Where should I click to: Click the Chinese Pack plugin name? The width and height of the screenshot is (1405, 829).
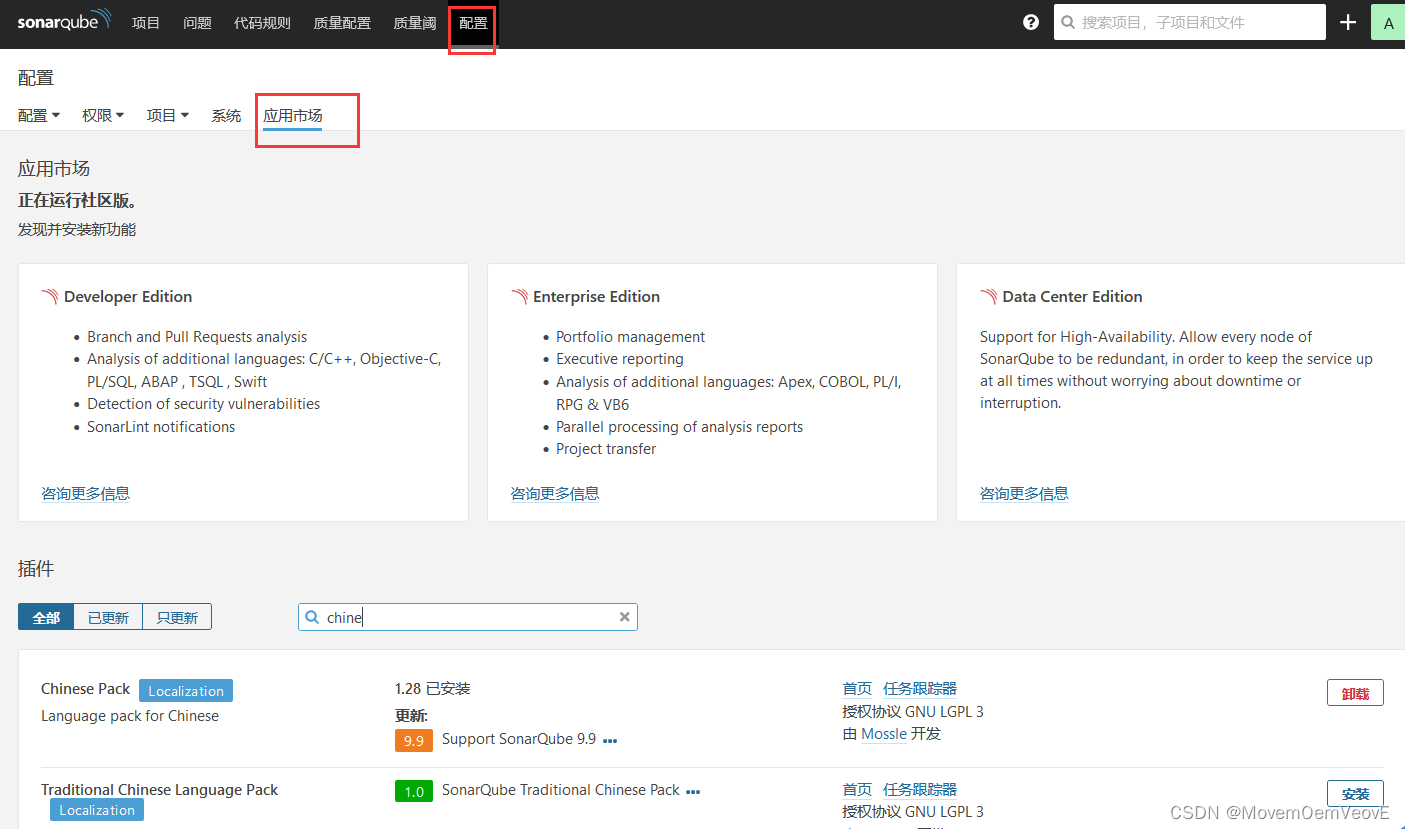(x=86, y=688)
